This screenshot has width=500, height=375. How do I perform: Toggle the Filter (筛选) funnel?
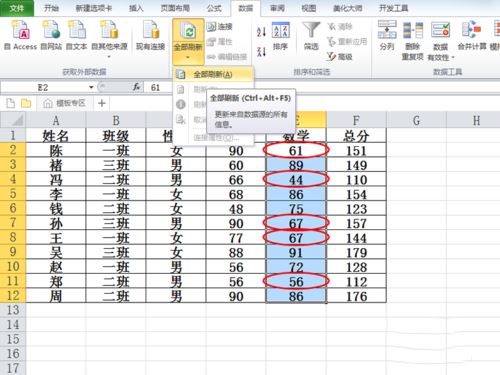(x=311, y=36)
